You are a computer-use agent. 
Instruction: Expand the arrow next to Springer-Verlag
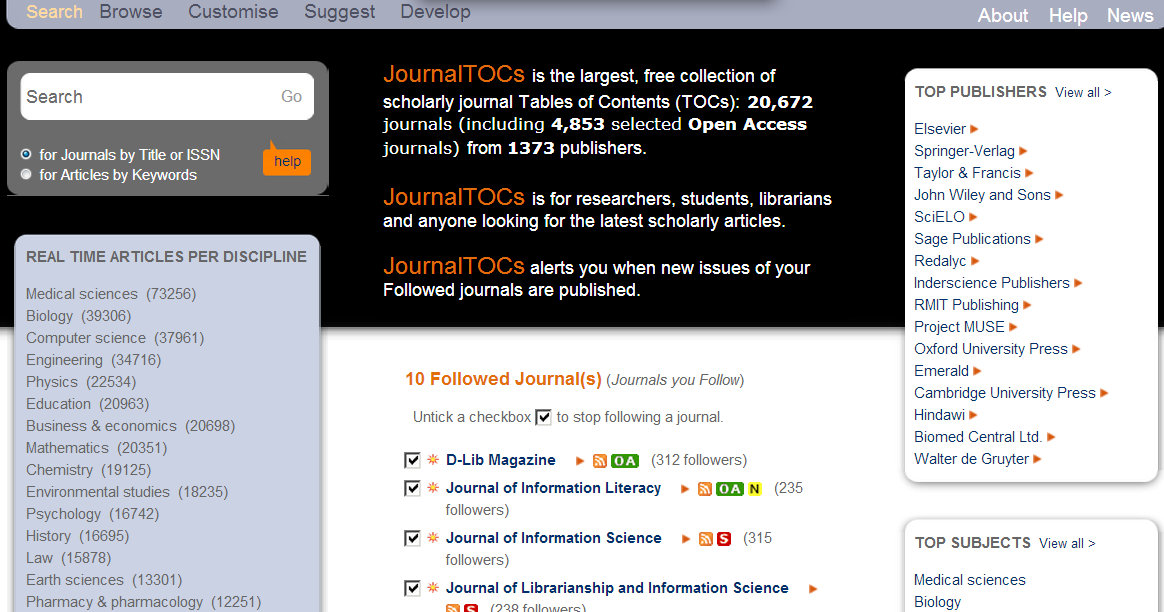click(1023, 152)
